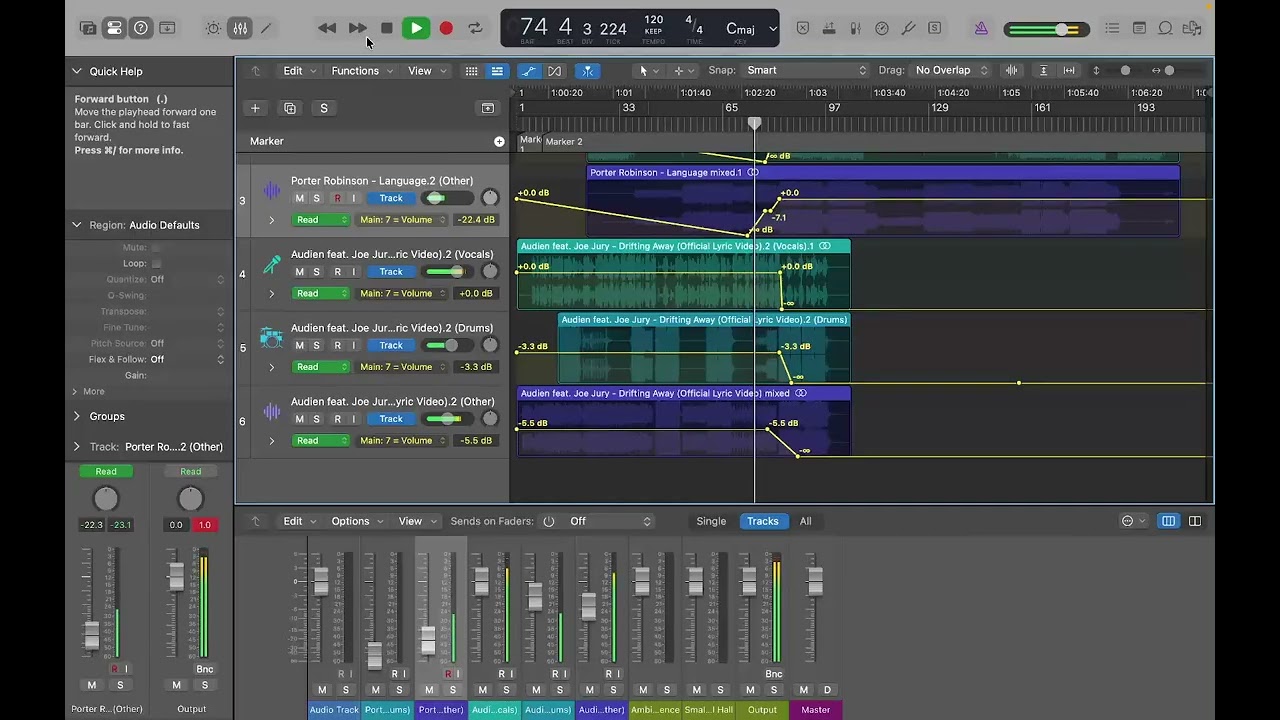Open the Snap mode dropdown
The width and height of the screenshot is (1280, 720).
806,70
